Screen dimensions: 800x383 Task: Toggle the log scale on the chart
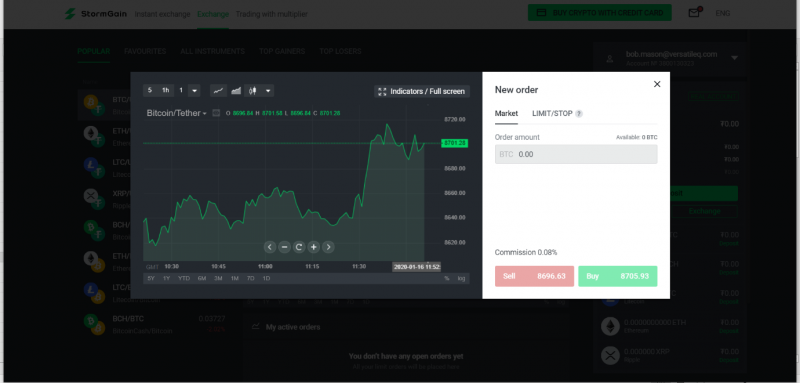461,278
